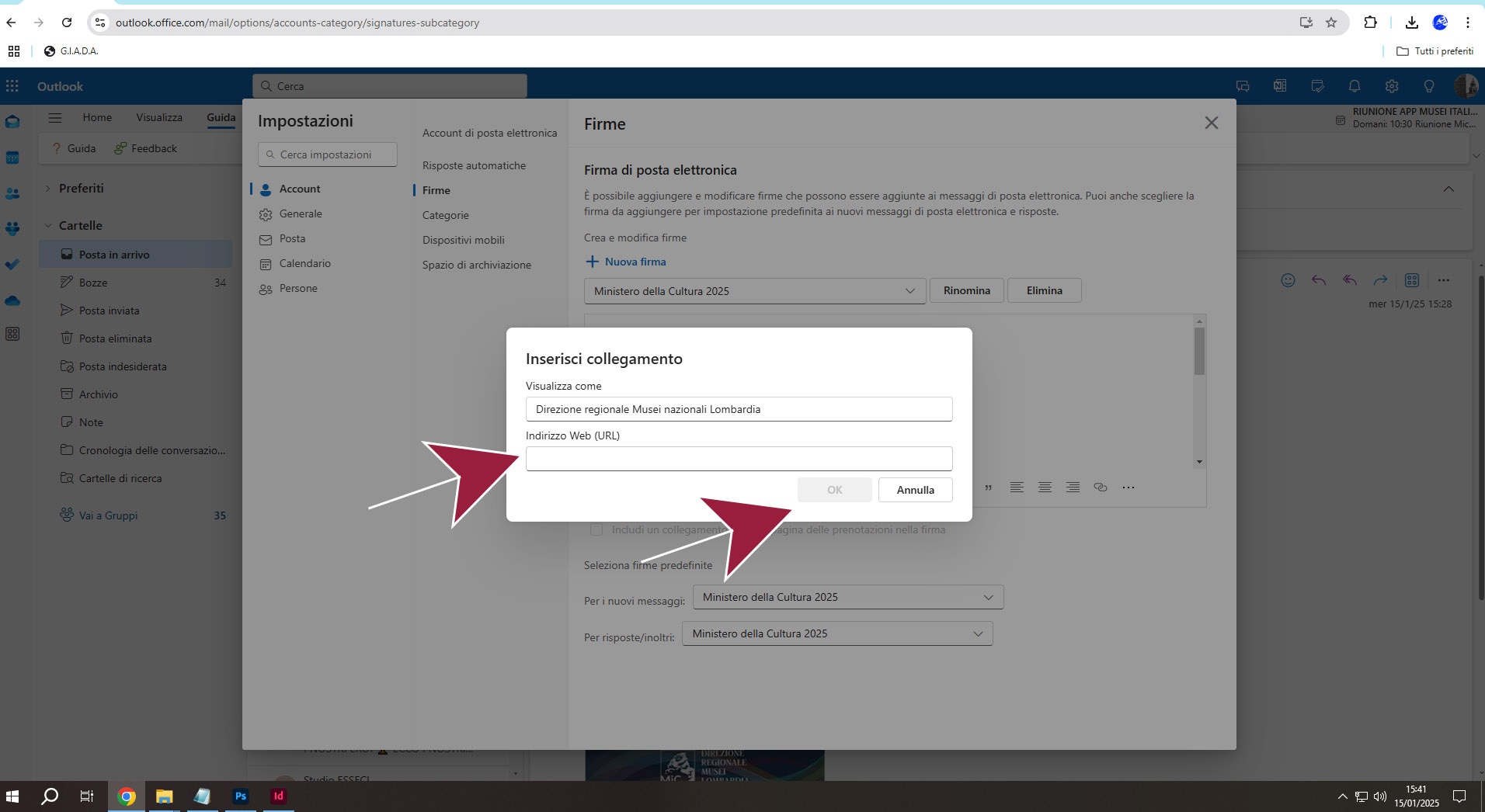
Task: Open the 'Per risposte/inoltri' signature dropdown
Action: pos(837,633)
